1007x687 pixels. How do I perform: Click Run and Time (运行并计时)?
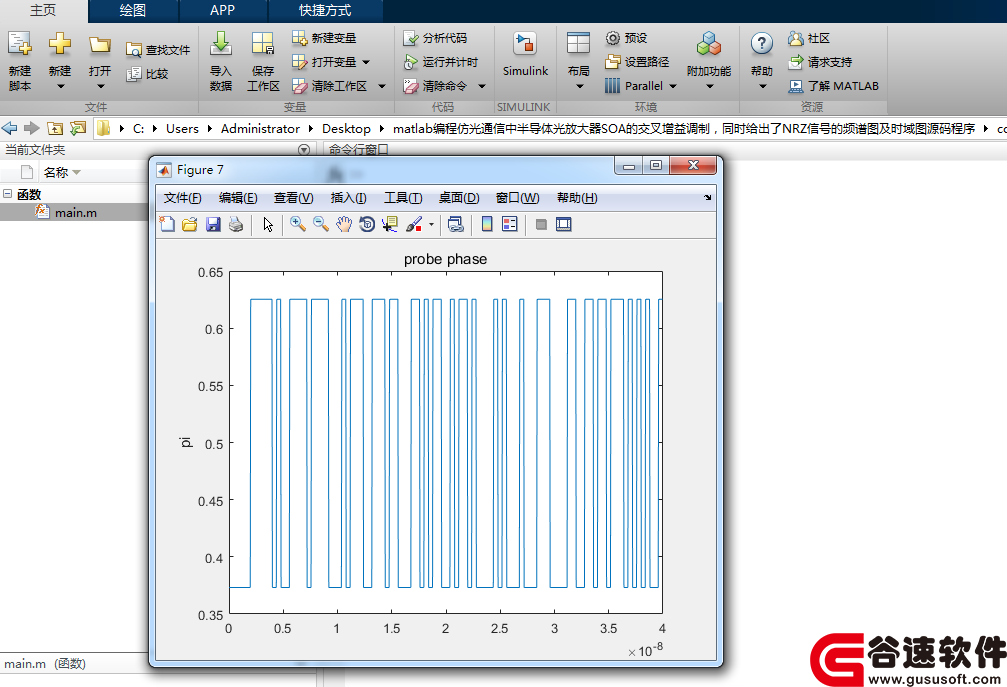pyautogui.click(x=441, y=62)
